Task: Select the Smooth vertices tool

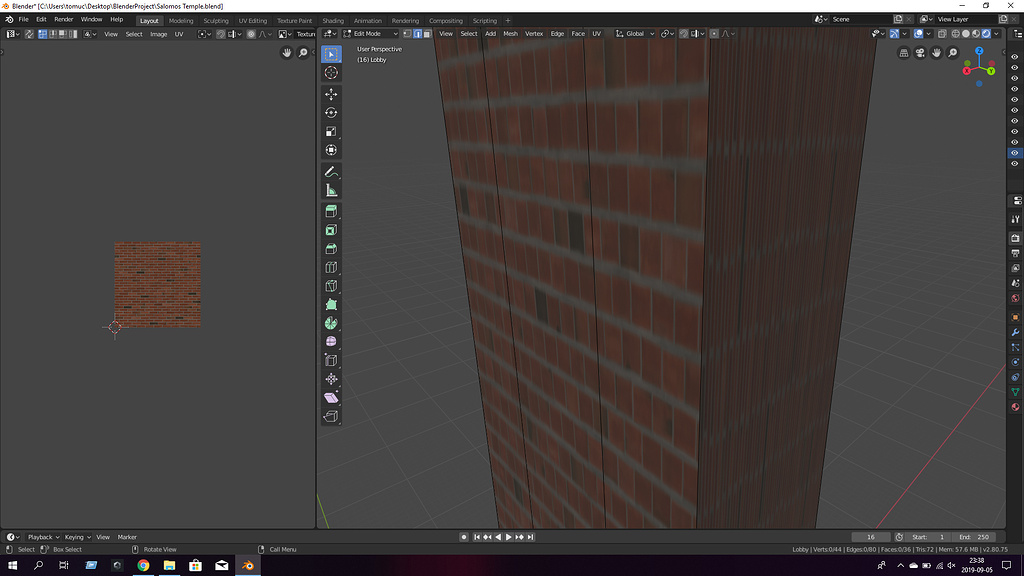Action: (x=331, y=342)
